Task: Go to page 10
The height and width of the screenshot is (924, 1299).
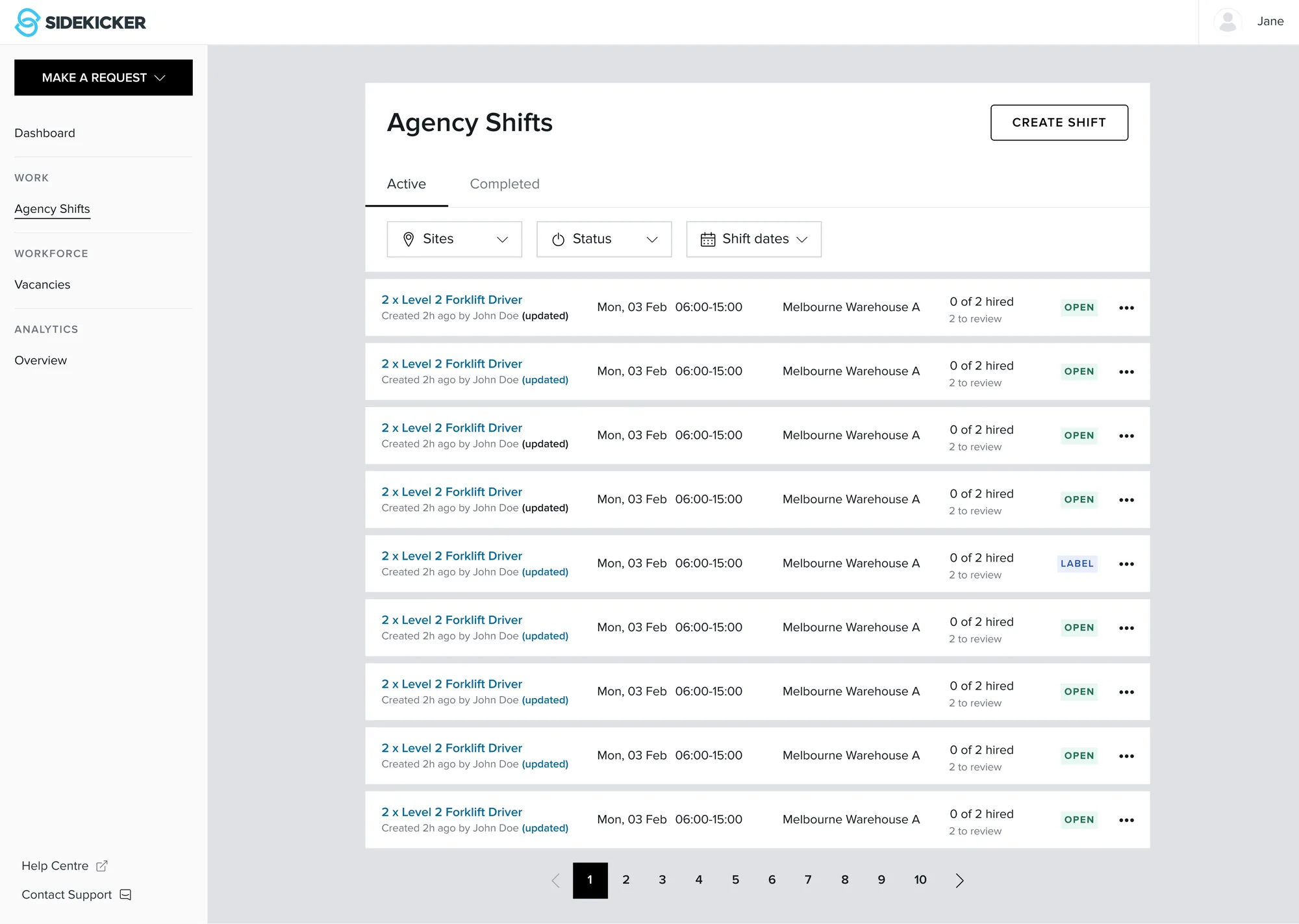Action: (x=920, y=880)
